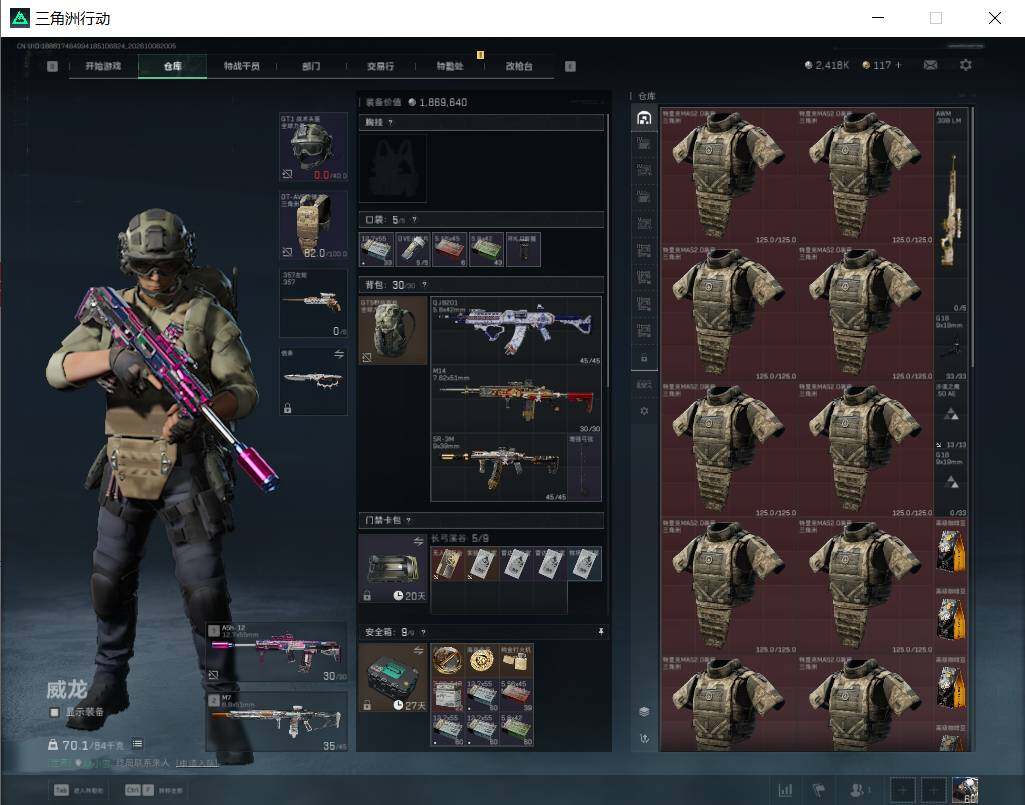Expand the 胸挂 help question mark
Screen dimensions: 1025x805
coord(390,122)
